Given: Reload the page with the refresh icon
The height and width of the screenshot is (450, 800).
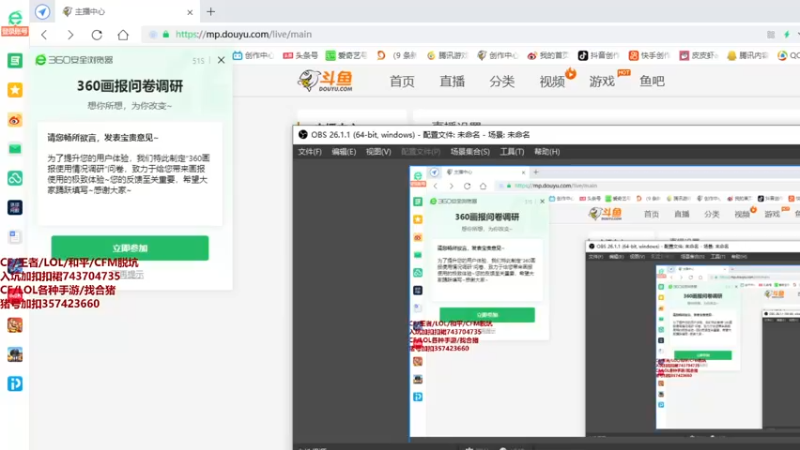Looking at the screenshot, I should click(97, 35).
